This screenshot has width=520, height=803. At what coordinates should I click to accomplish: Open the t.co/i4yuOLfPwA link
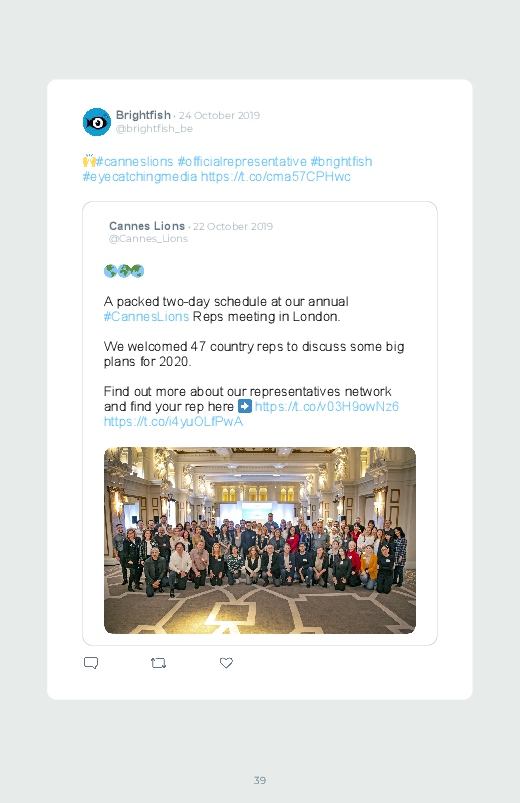173,421
